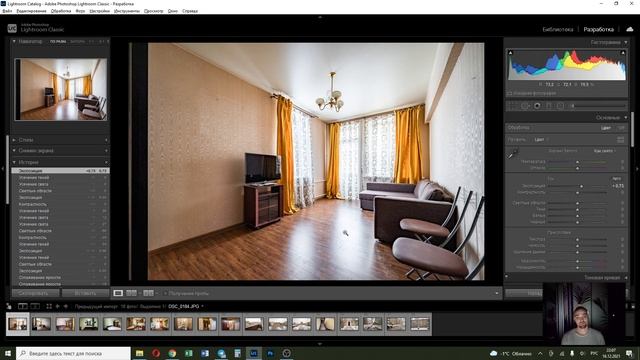The height and width of the screenshot is (360, 640).
Task: Select first thumbnail in the filmstrip
Action: pos(18,324)
